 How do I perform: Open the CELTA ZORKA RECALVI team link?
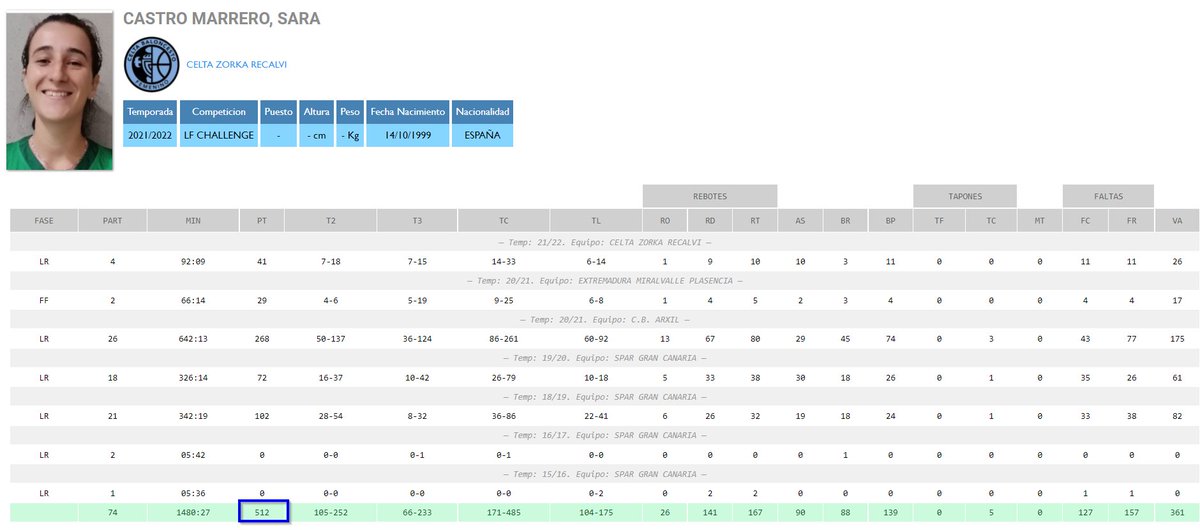tap(237, 65)
